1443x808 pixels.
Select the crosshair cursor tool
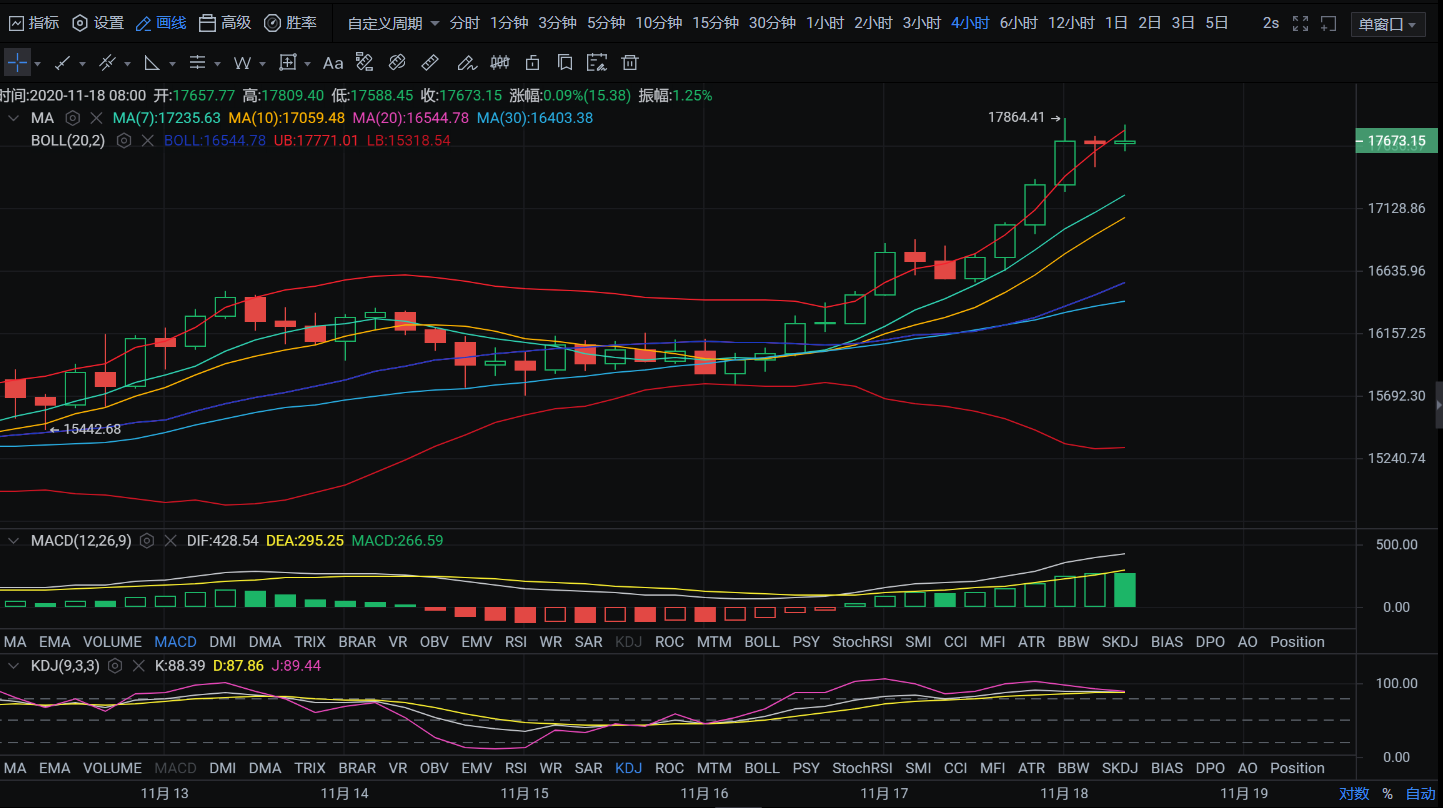[x=18, y=63]
